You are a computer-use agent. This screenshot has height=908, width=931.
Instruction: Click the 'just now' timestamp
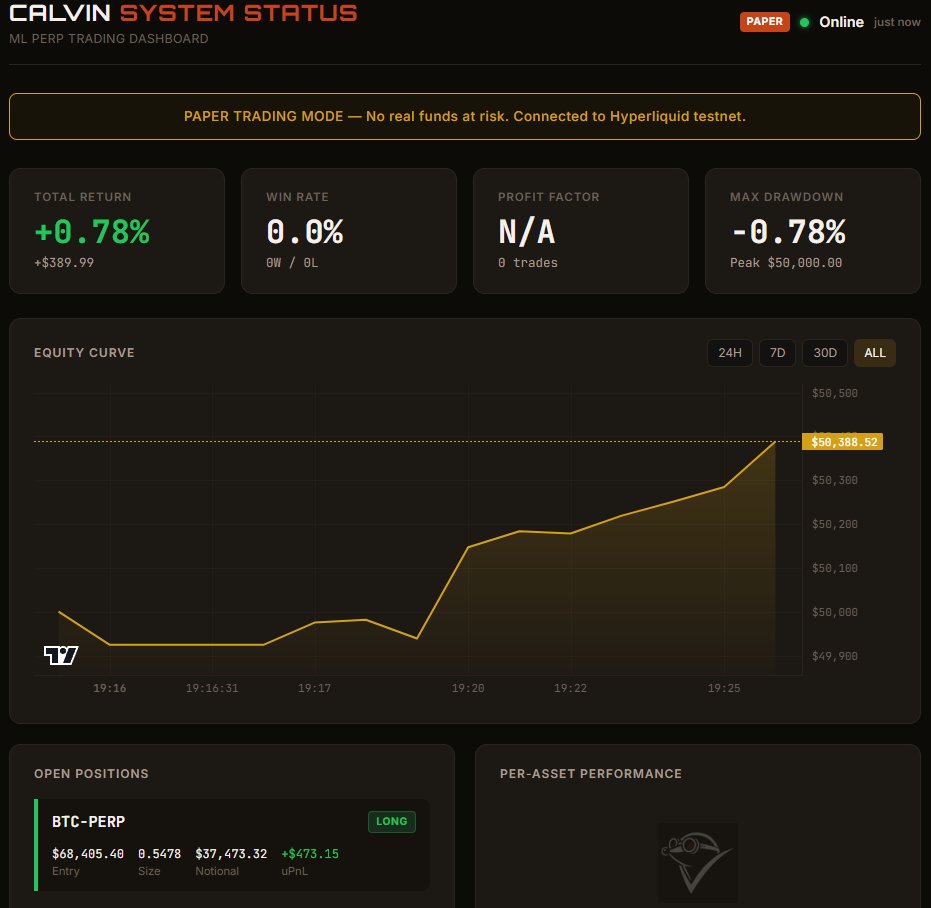[x=897, y=22]
